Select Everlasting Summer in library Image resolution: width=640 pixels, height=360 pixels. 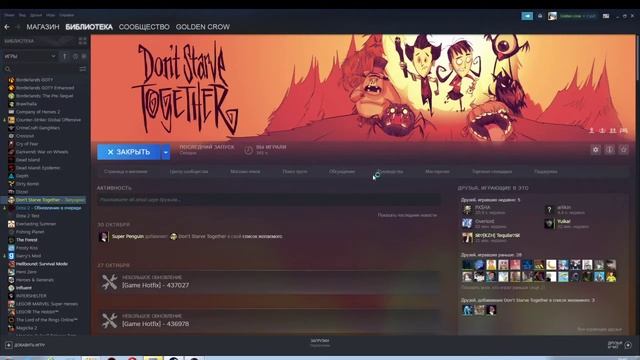pos(36,224)
